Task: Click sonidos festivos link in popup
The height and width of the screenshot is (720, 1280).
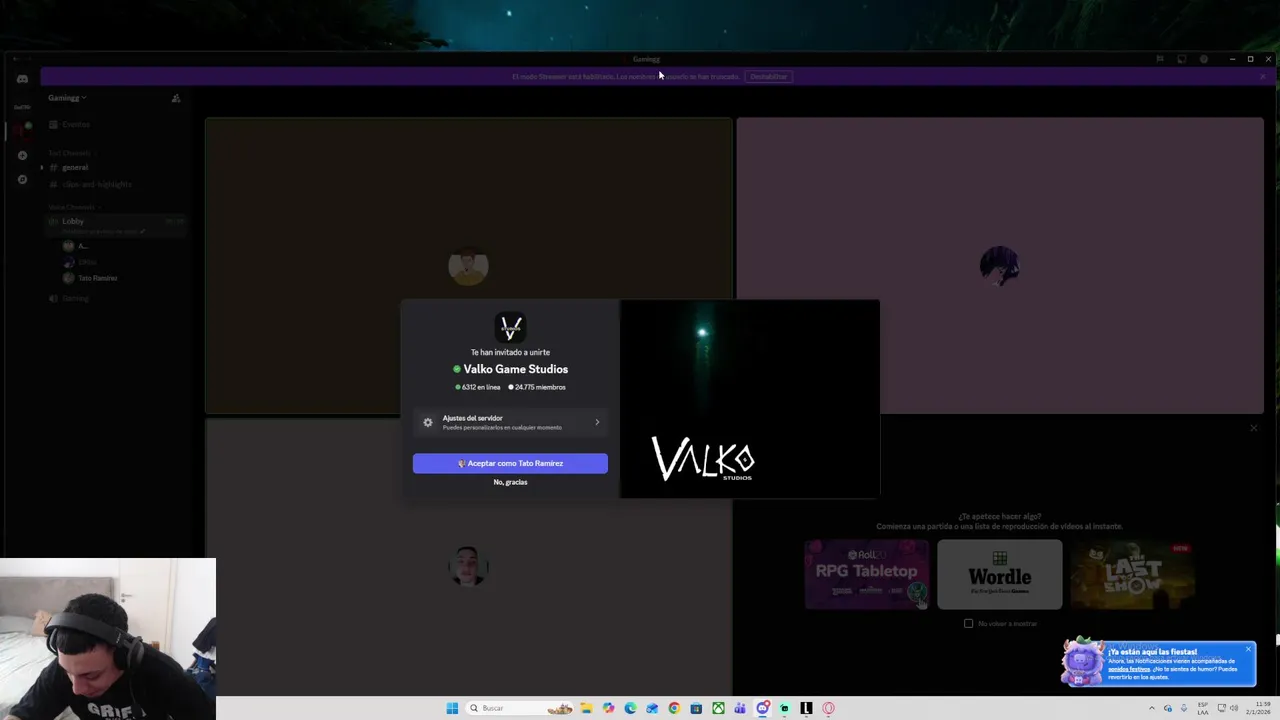Action: click(x=1129, y=669)
